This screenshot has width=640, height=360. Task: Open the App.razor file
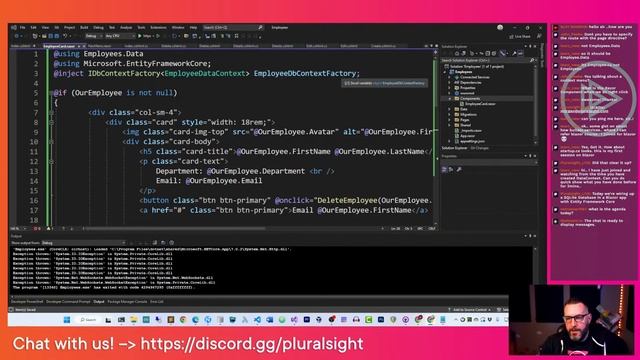467,136
